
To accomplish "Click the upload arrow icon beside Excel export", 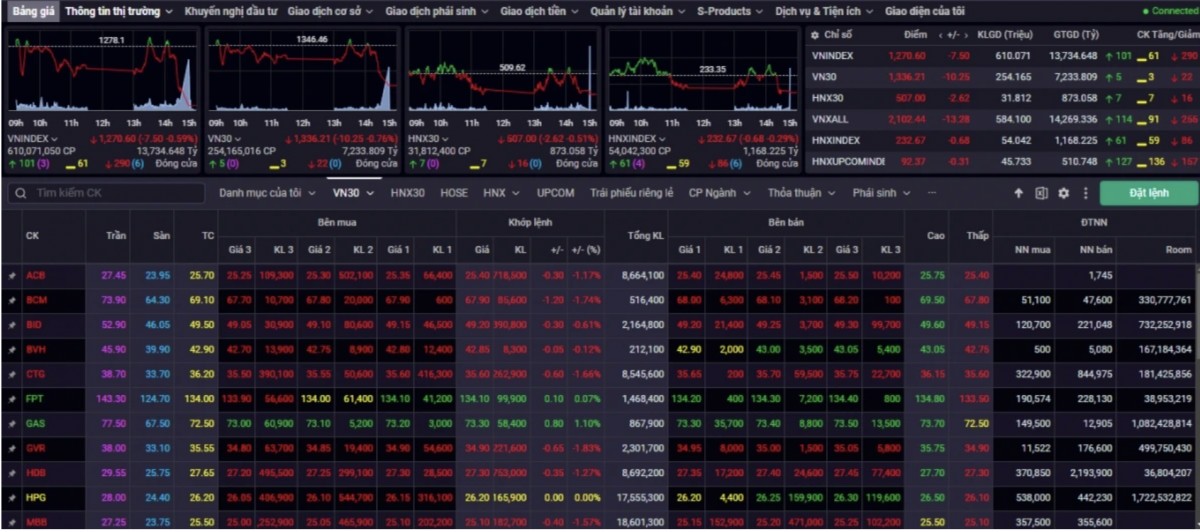I will point(1019,193).
